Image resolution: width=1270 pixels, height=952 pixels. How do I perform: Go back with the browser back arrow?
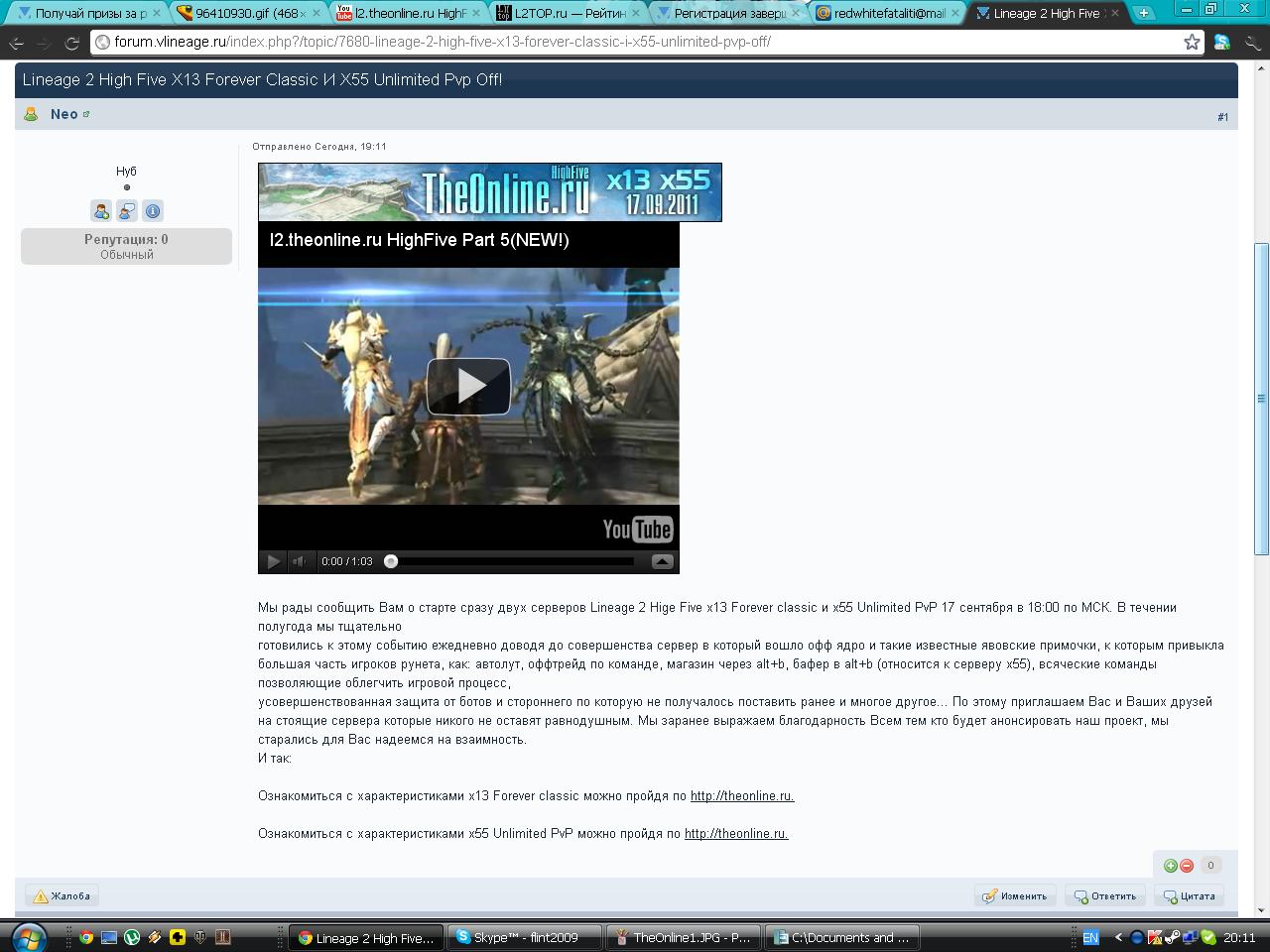click(x=17, y=43)
